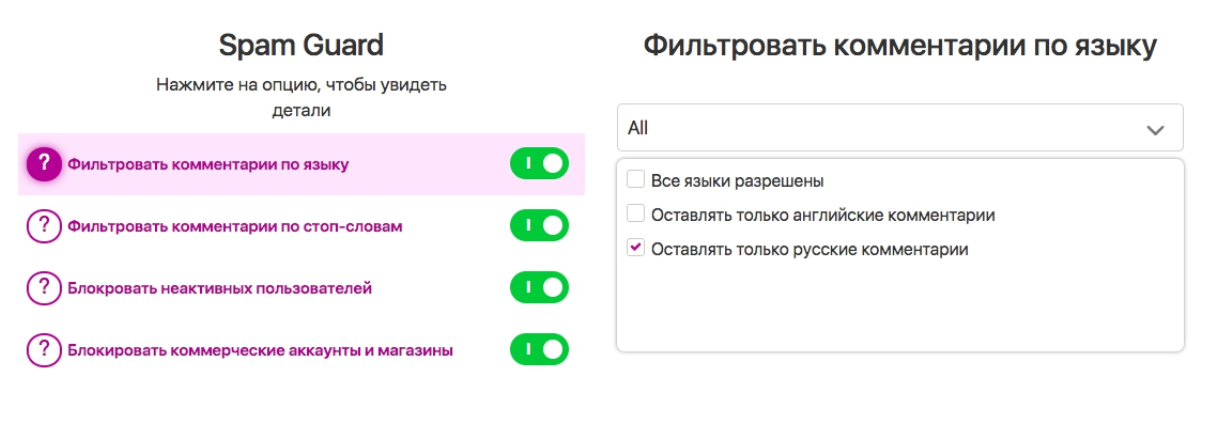Click 'Блокировать коммерческие аккаунты и магазины' label
1205x425 pixels.
click(x=260, y=350)
